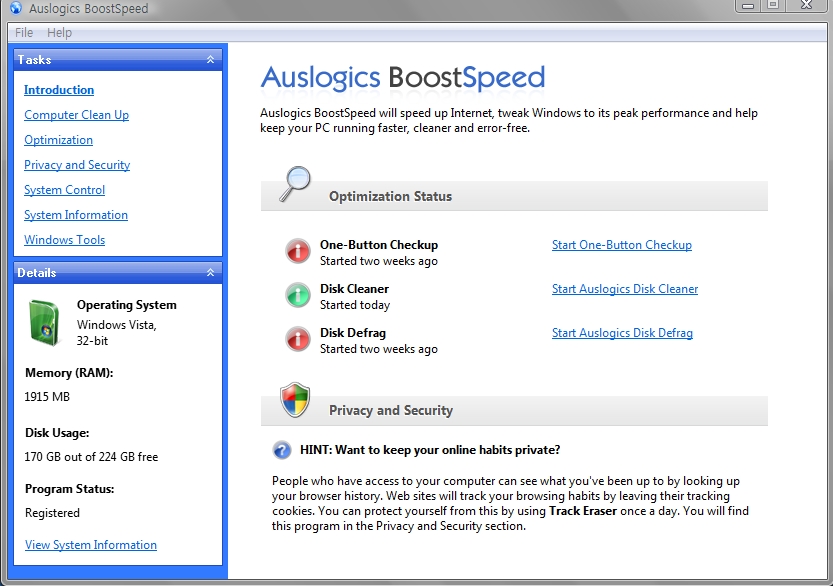Maximize the BoostSpeed window
This screenshot has width=833, height=586.
click(773, 5)
